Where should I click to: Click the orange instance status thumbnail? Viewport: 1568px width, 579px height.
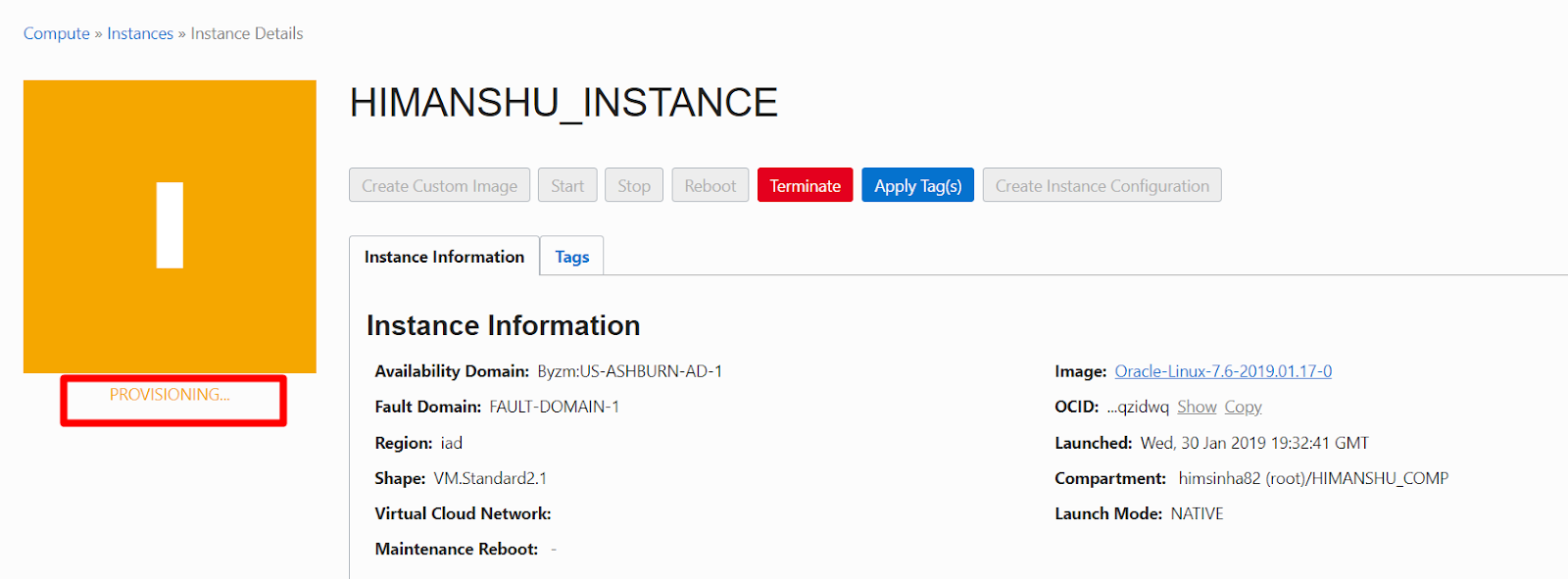point(170,226)
